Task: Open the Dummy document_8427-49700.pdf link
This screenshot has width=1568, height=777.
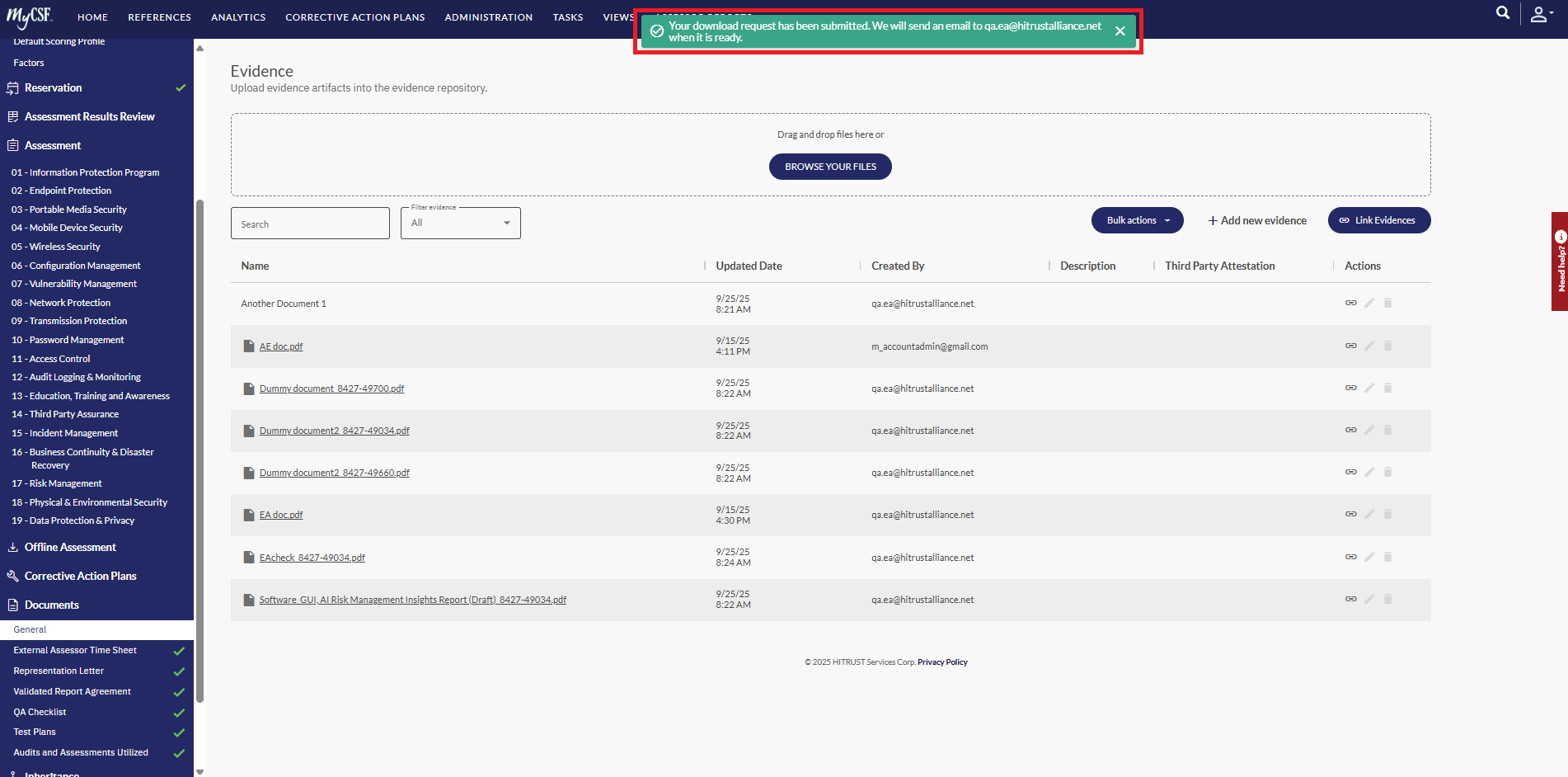Action: 331,388
